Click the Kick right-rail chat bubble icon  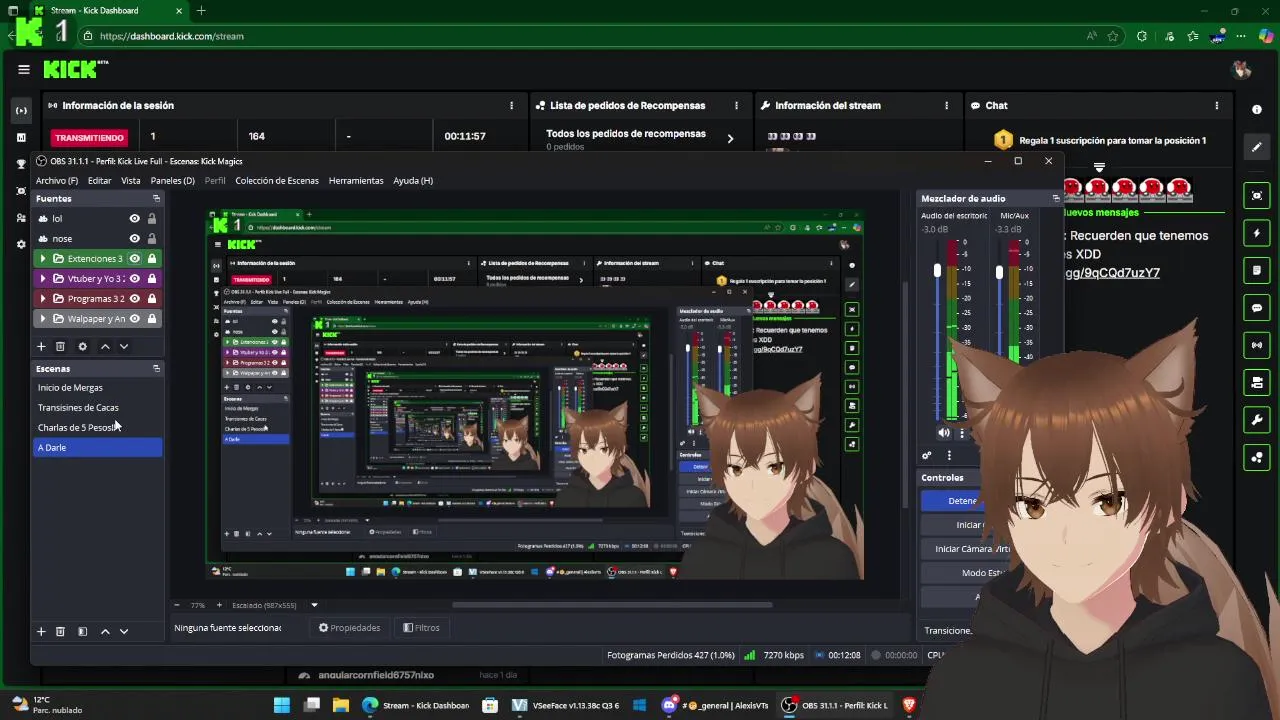click(x=1257, y=308)
